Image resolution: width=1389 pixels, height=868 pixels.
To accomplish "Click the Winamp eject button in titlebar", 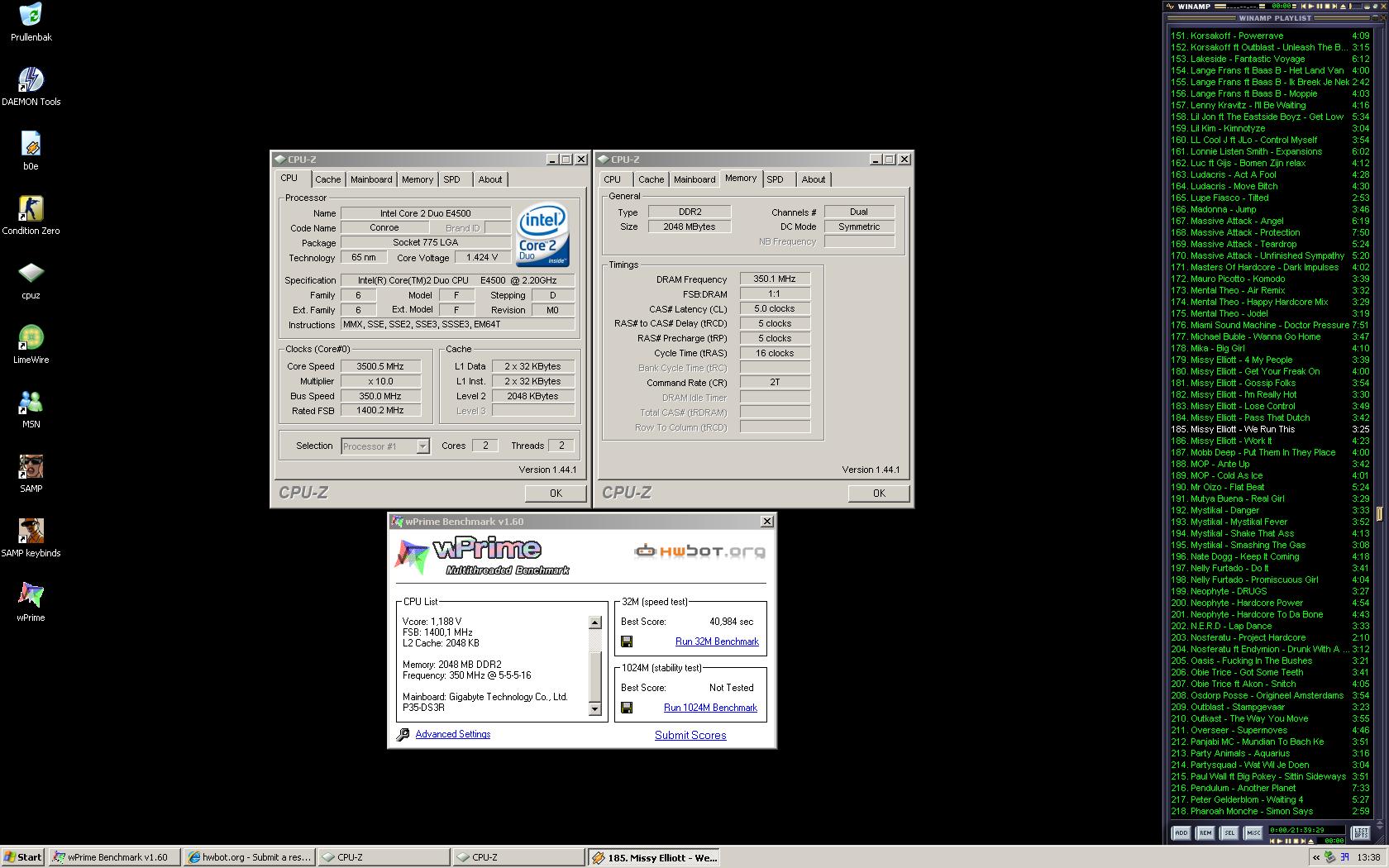I will tap(1343, 6).
